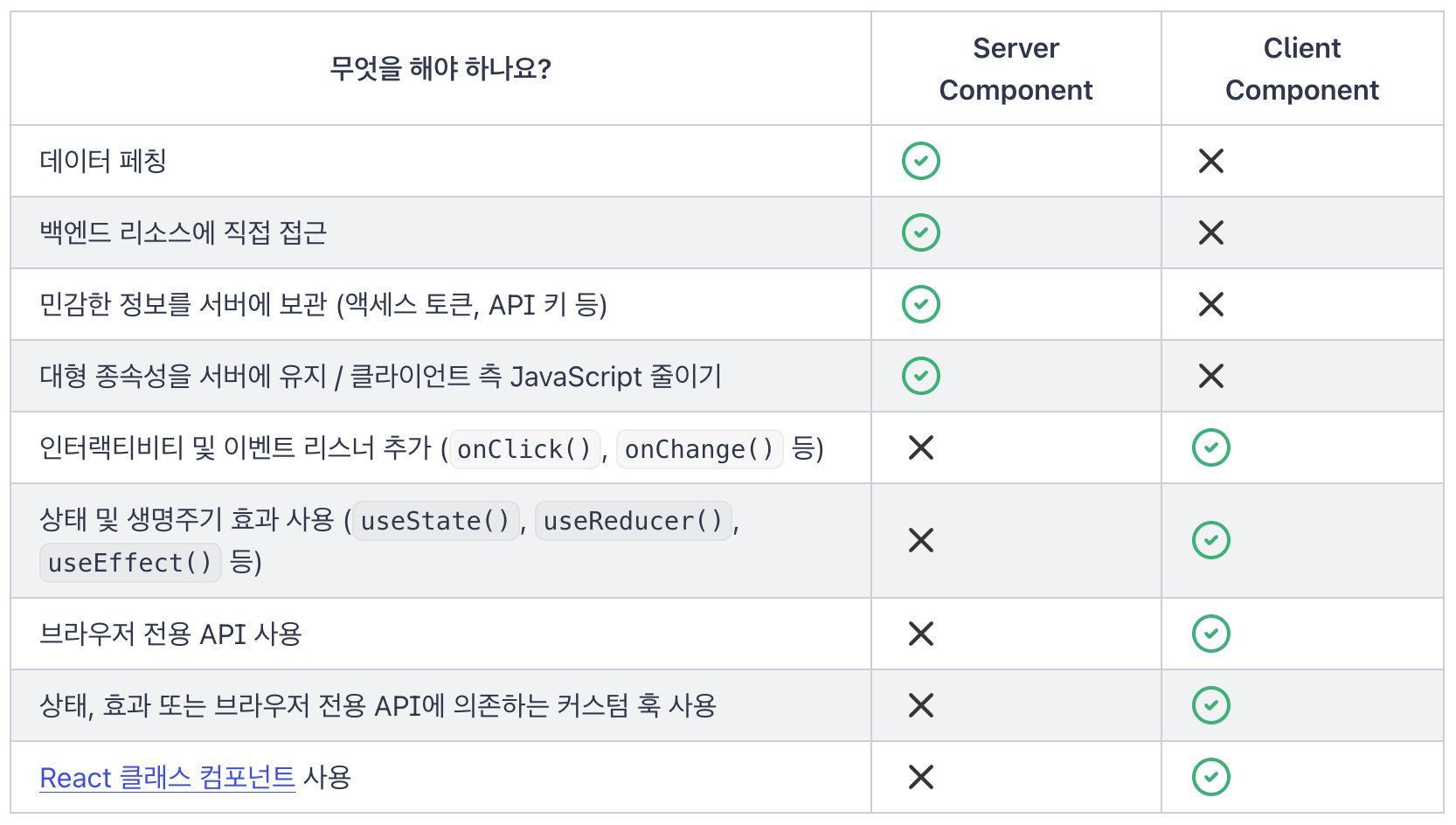Click Server X icon for 상태 및 생명주기 row

click(920, 540)
